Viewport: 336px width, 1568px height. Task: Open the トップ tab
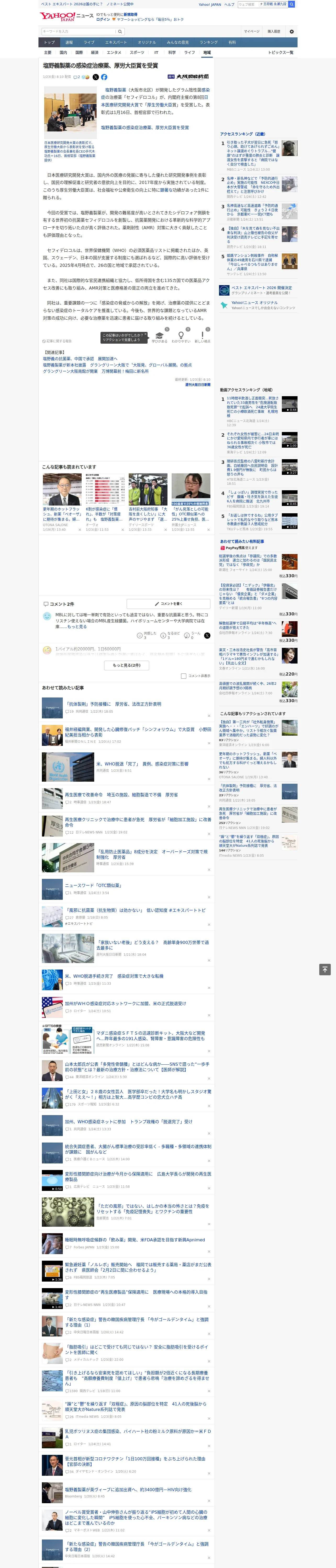click(49, 43)
